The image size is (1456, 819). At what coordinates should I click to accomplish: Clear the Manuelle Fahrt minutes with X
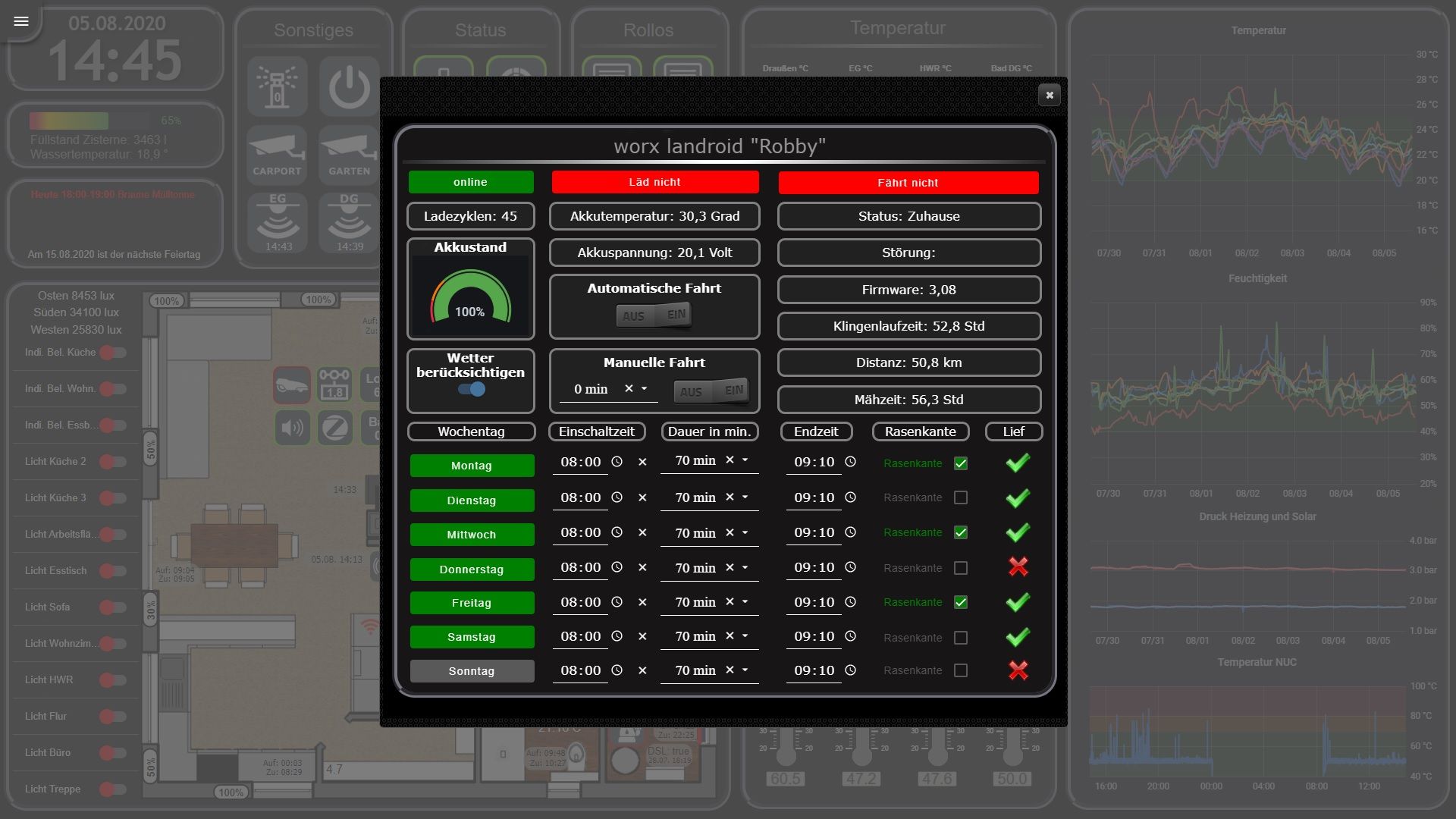tap(629, 388)
